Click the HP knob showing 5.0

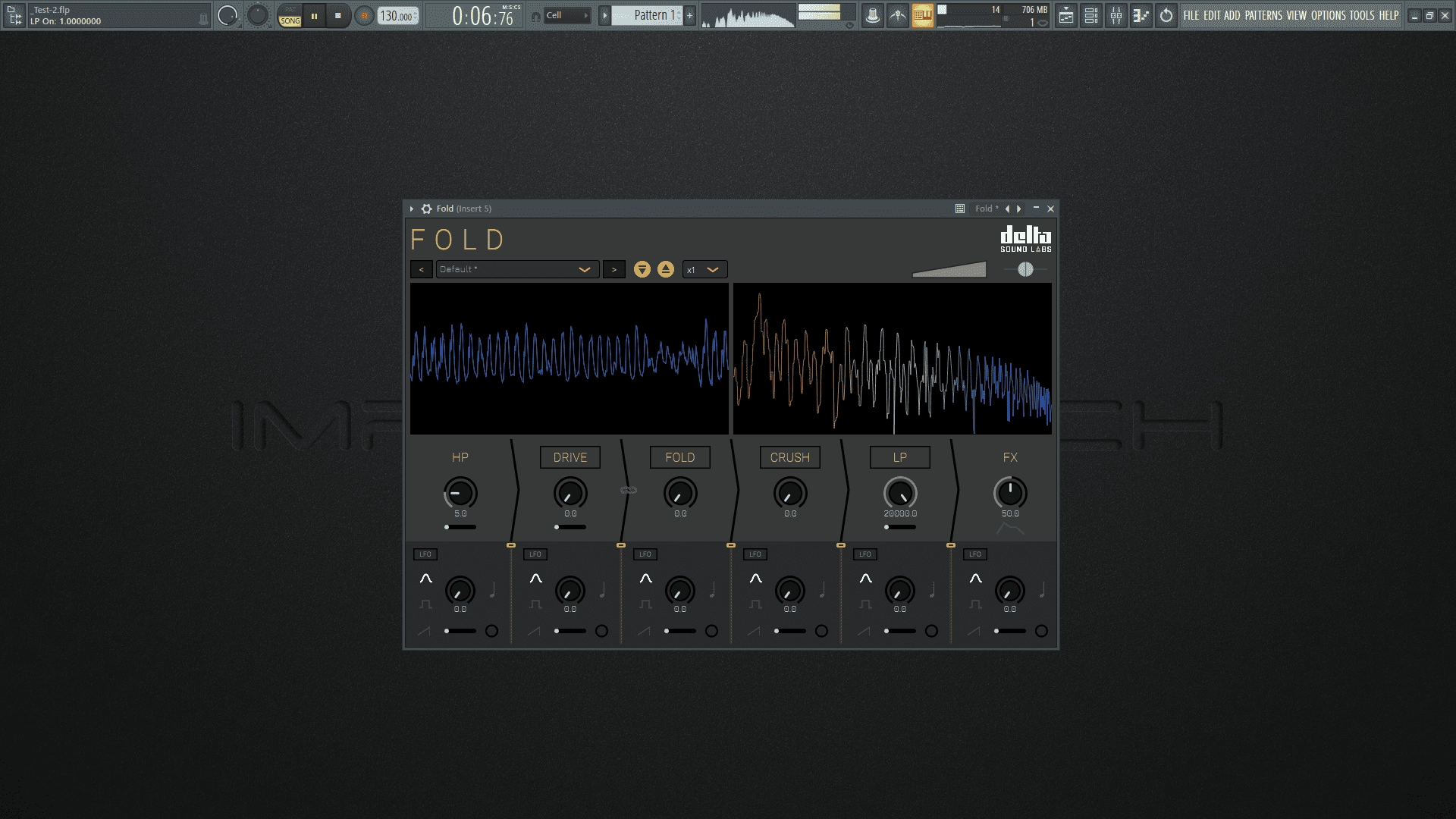pos(460,494)
